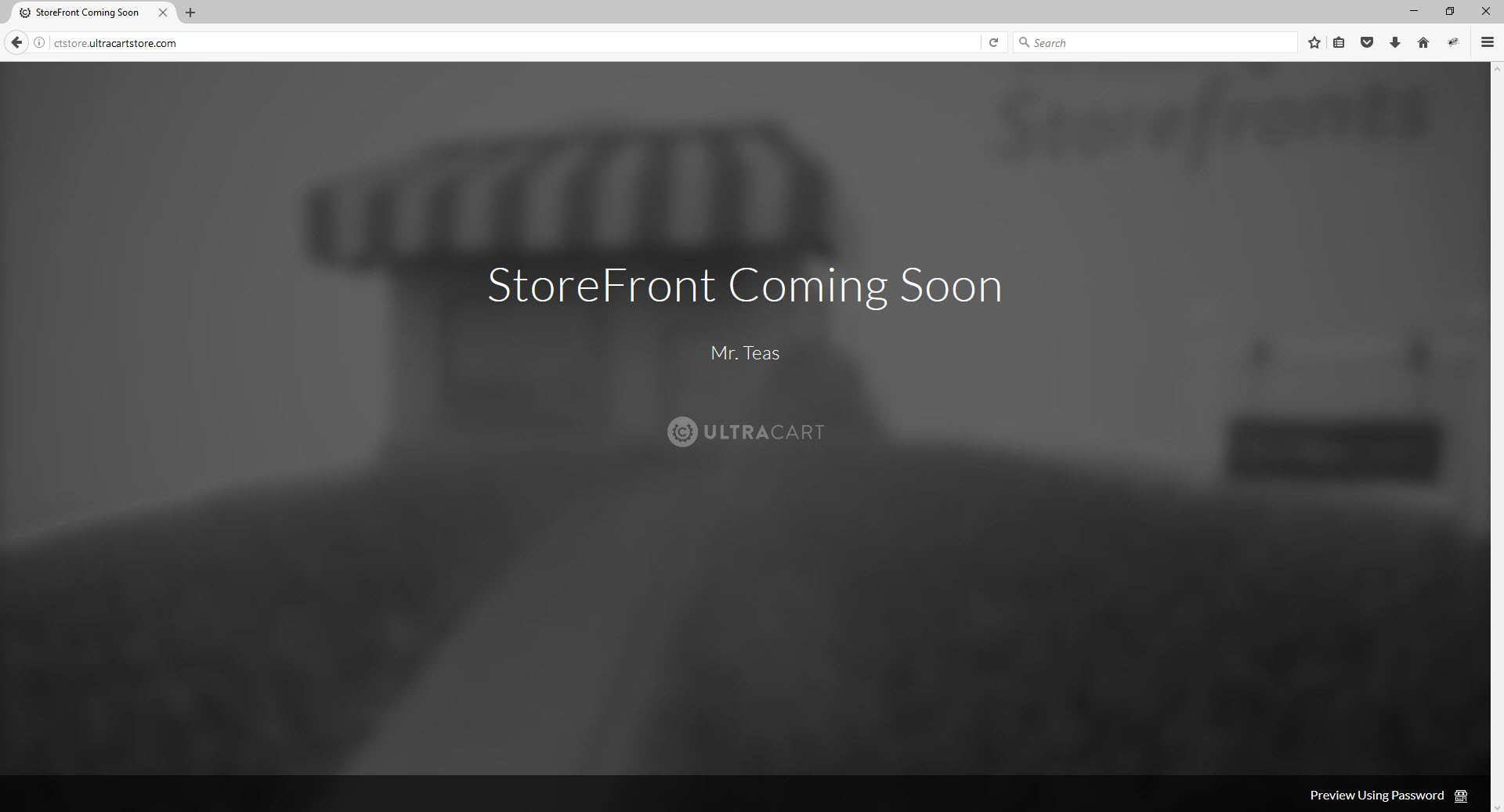Viewport: 1504px width, 812px height.
Task: Select the StoreFront Coming Soon tab
Action: coord(93,13)
